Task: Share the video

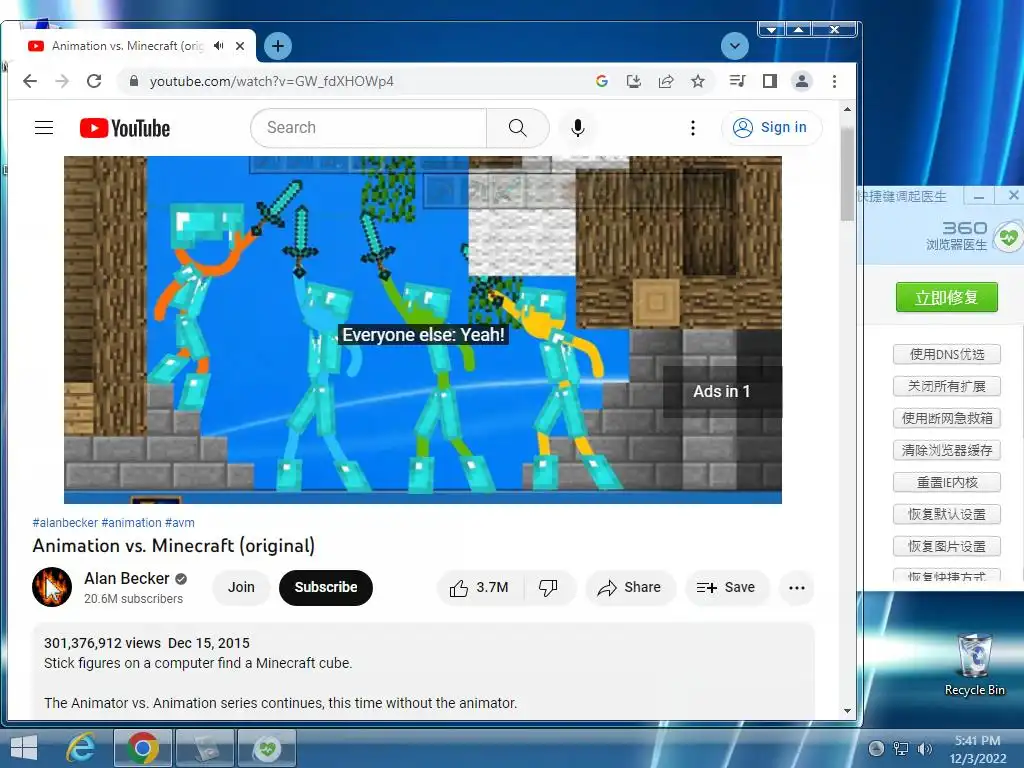Action: click(630, 587)
